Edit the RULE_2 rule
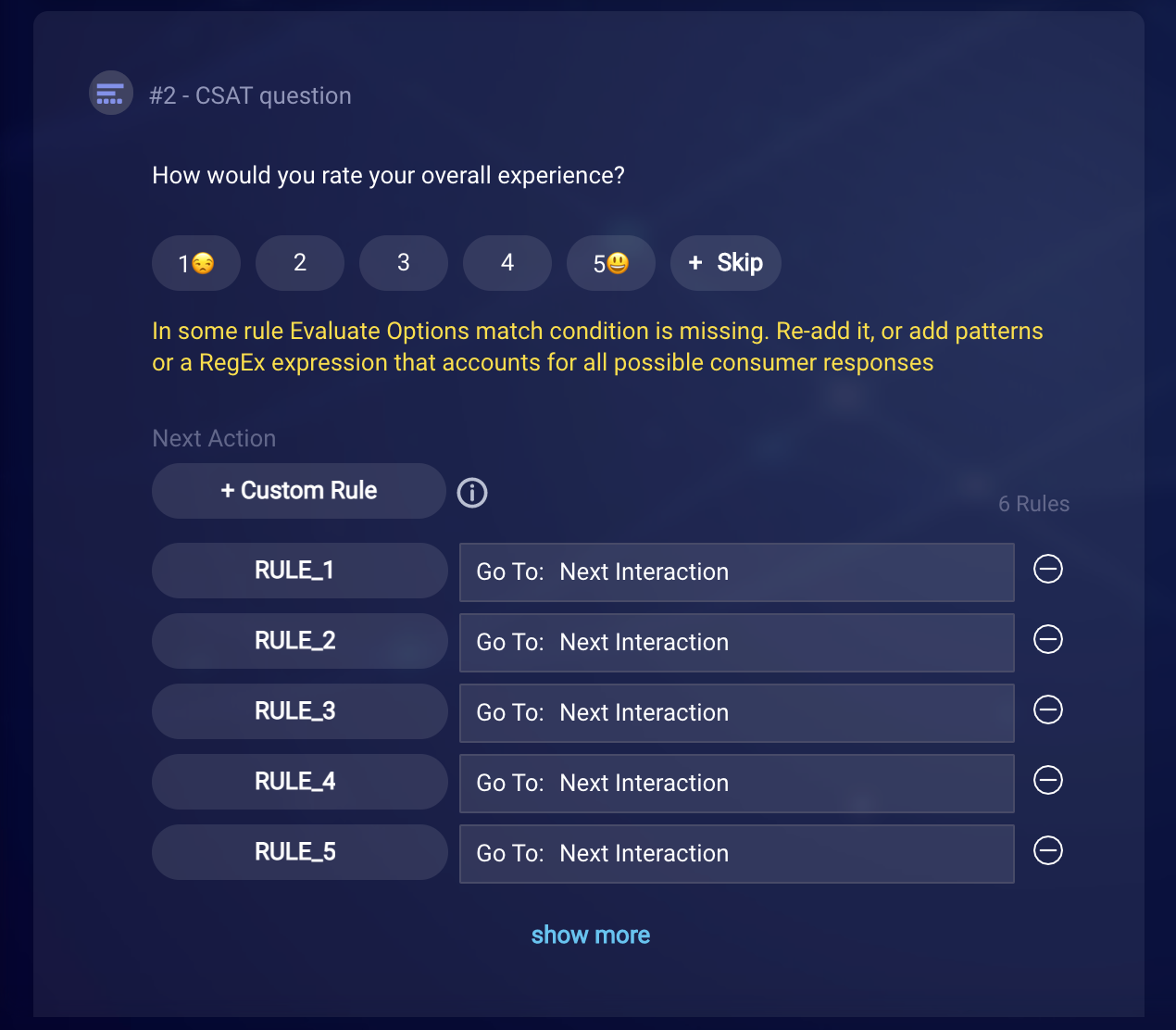Viewport: 1176px width, 1030px height. (300, 641)
